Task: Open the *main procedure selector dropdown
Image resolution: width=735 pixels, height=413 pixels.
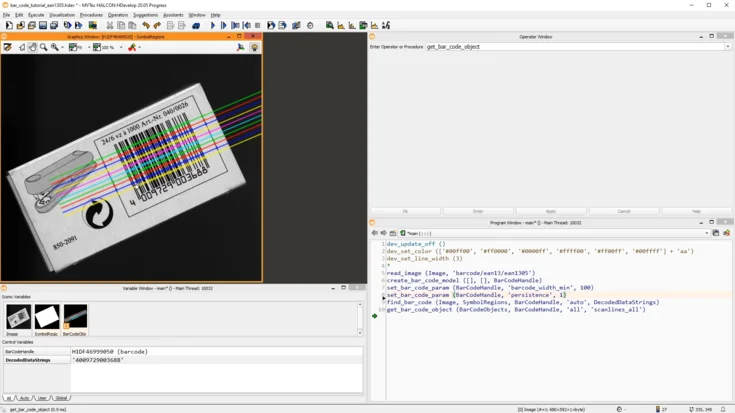Action: [x=705, y=233]
